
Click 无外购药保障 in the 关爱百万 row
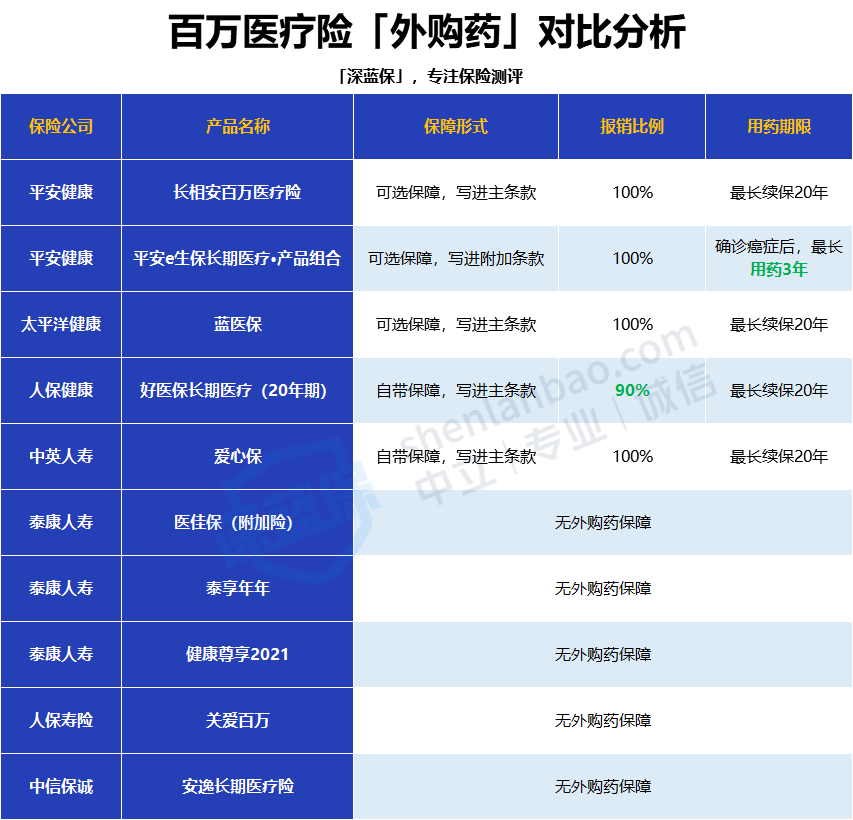coord(603,720)
